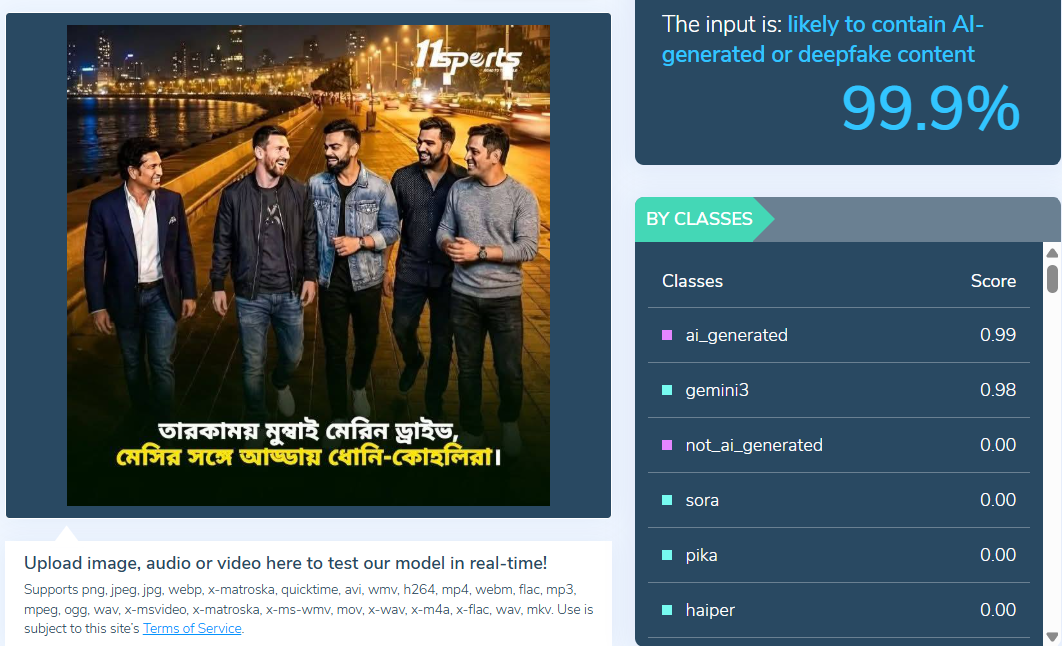Click the 11Sports logo in the image
The height and width of the screenshot is (646, 1062).
[468, 56]
